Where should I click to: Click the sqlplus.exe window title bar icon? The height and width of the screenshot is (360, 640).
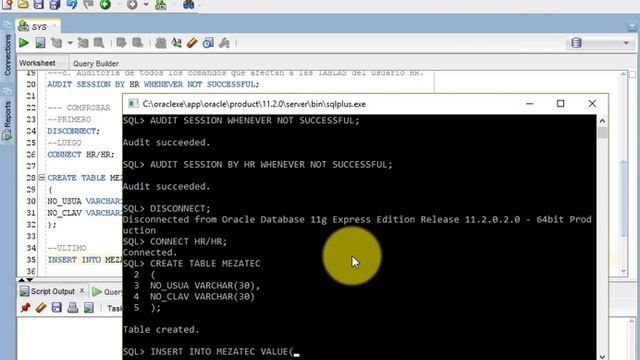point(133,104)
